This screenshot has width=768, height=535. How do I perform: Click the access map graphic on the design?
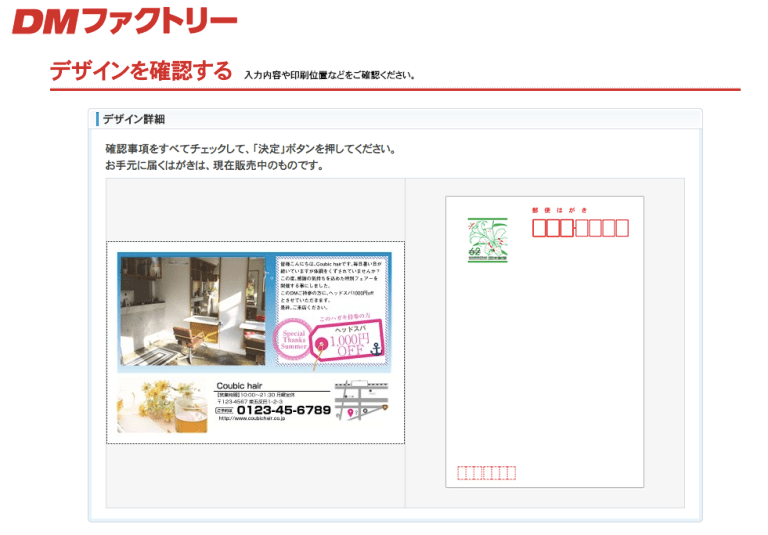tap(361, 400)
